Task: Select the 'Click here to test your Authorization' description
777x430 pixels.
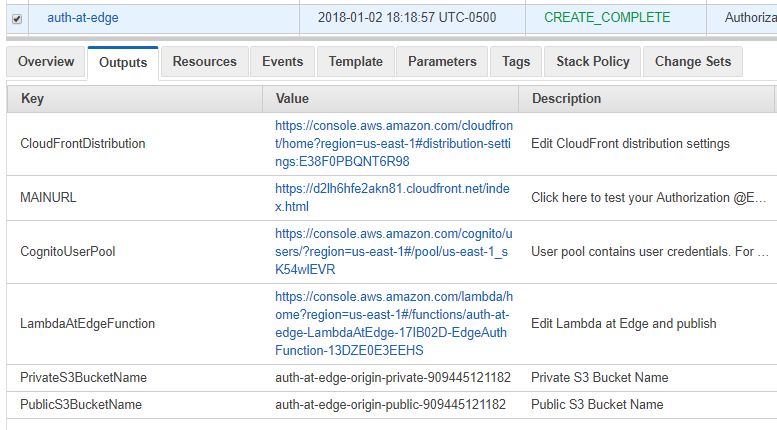Action: pyautogui.click(x=649, y=198)
